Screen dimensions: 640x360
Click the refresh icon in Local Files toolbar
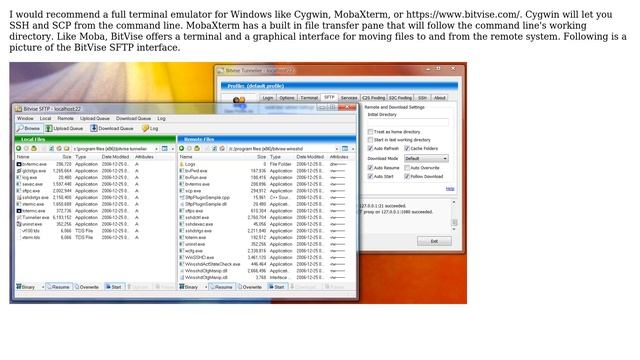click(x=51, y=149)
